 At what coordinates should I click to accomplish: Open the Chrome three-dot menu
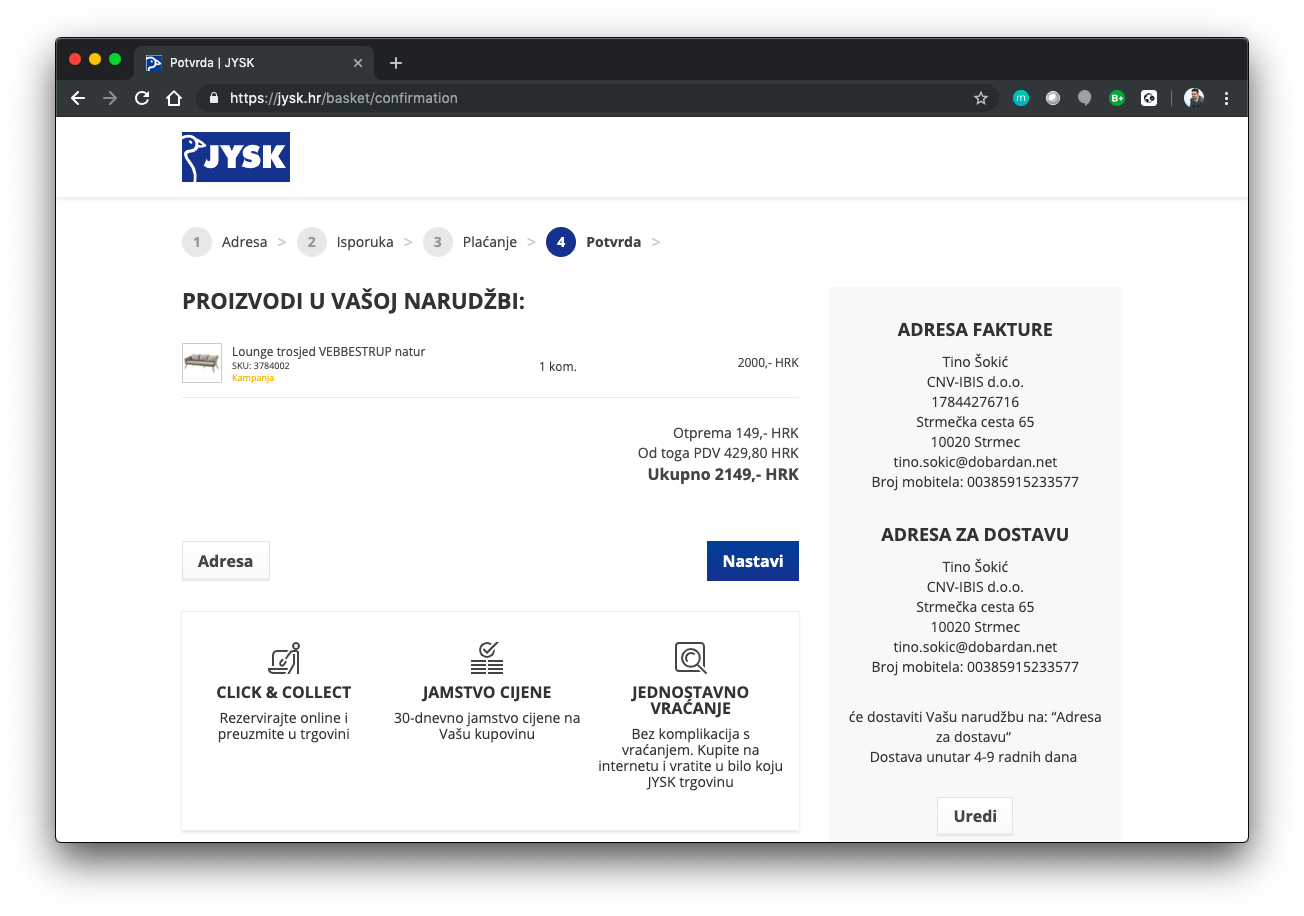[1227, 98]
